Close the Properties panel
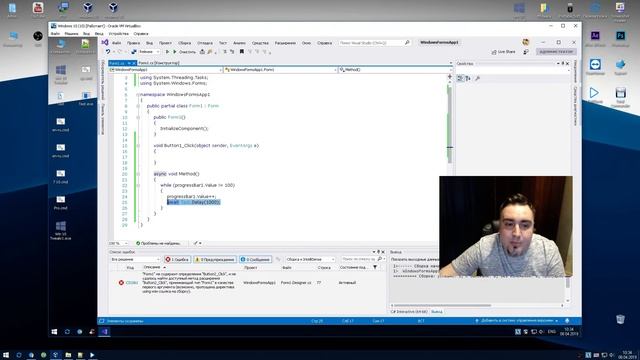640x360 pixels. [567, 64]
